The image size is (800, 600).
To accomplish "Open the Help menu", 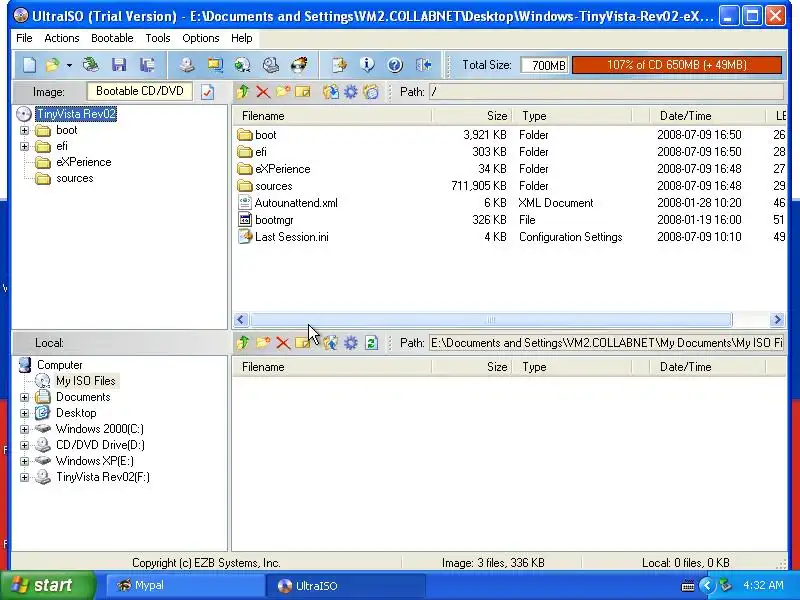I will 241,38.
